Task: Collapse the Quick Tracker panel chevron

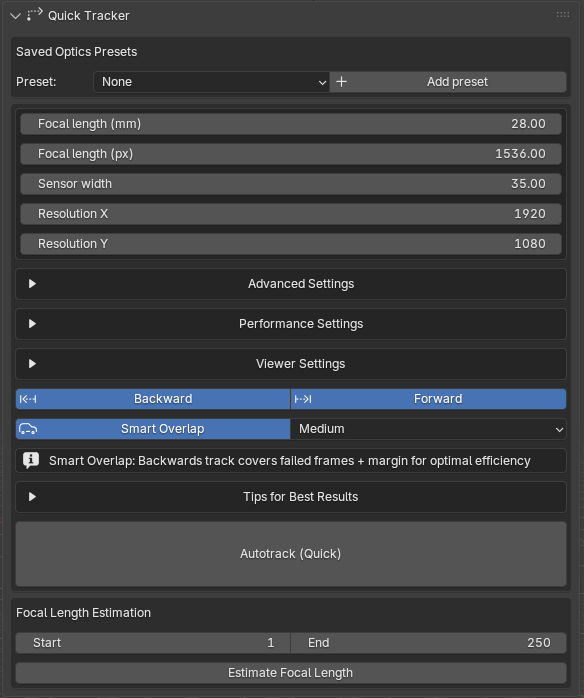Action: [x=15, y=16]
